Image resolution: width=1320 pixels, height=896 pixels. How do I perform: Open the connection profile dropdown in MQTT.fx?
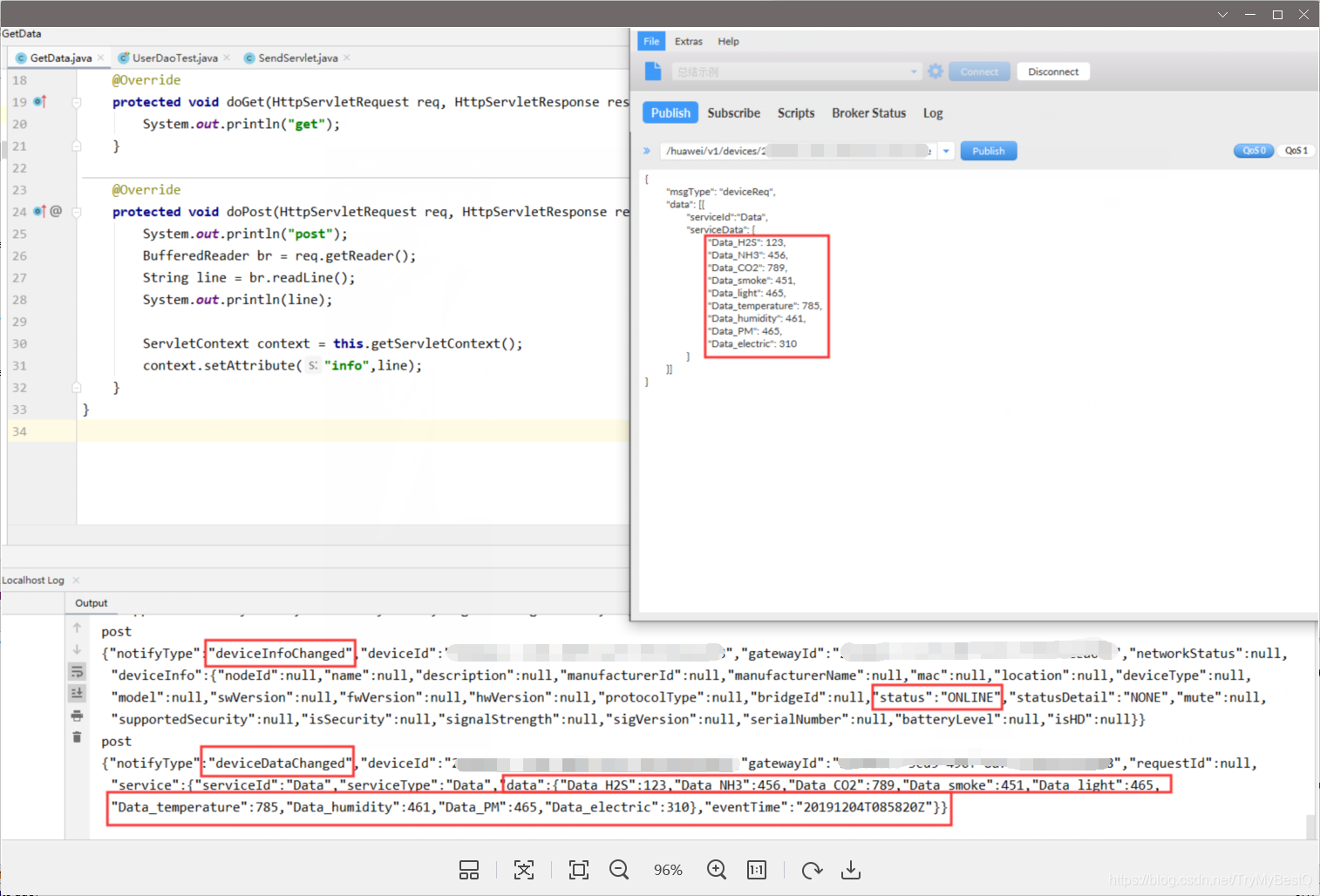914,71
